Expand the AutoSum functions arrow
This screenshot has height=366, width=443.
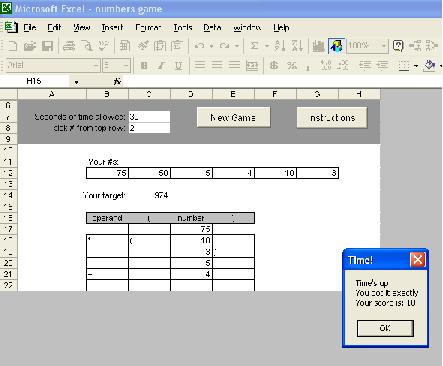coord(267,46)
